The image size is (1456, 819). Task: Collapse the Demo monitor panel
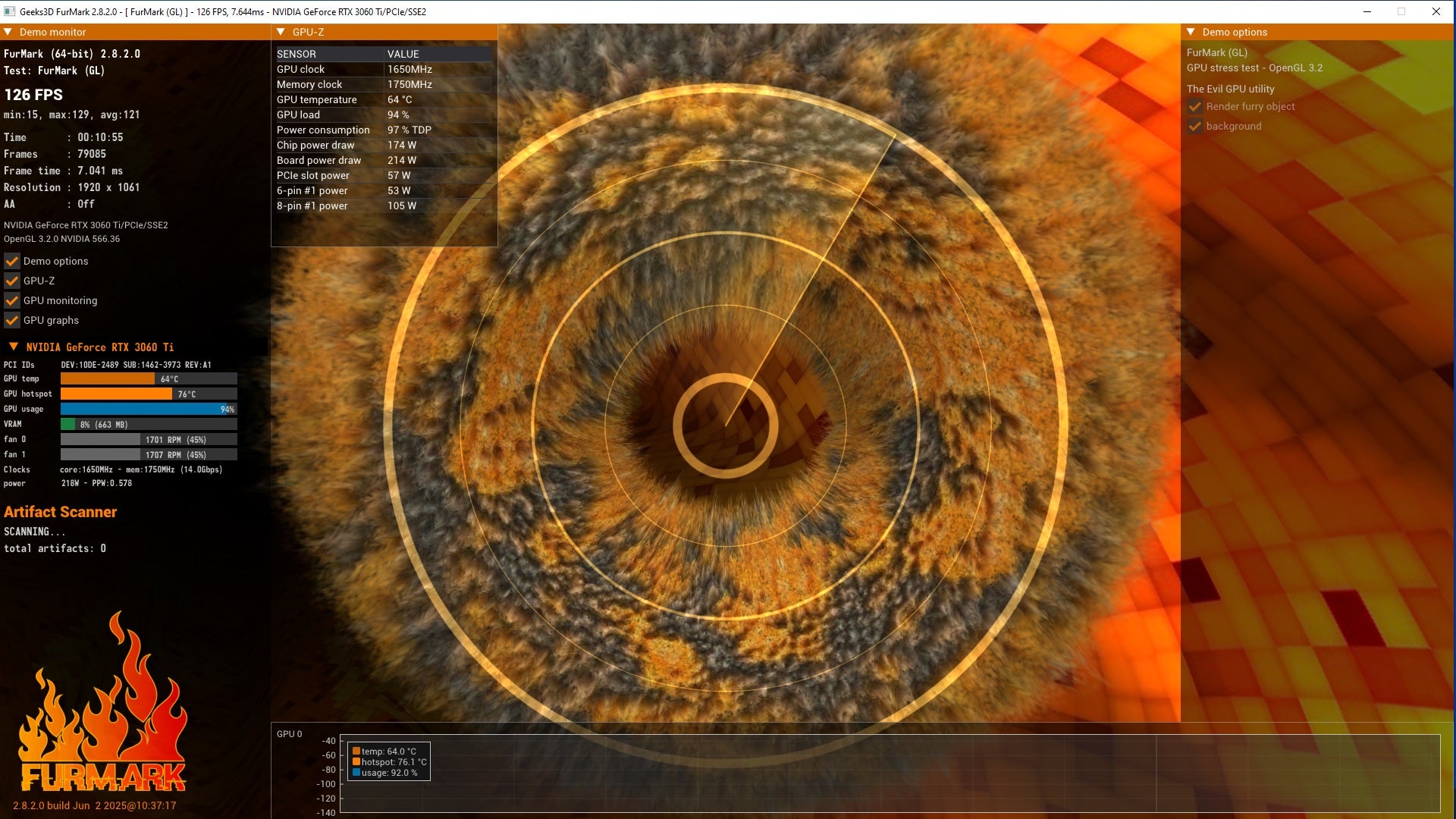(x=8, y=32)
